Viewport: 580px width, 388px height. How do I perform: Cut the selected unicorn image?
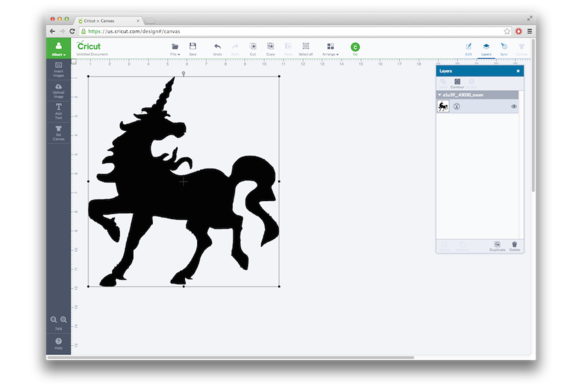pos(253,48)
